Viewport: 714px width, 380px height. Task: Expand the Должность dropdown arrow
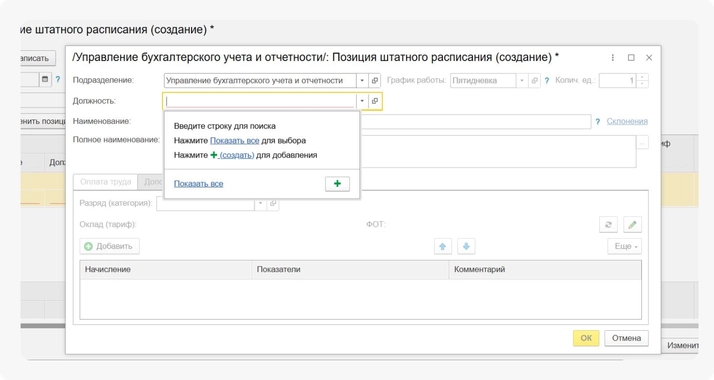pos(362,101)
